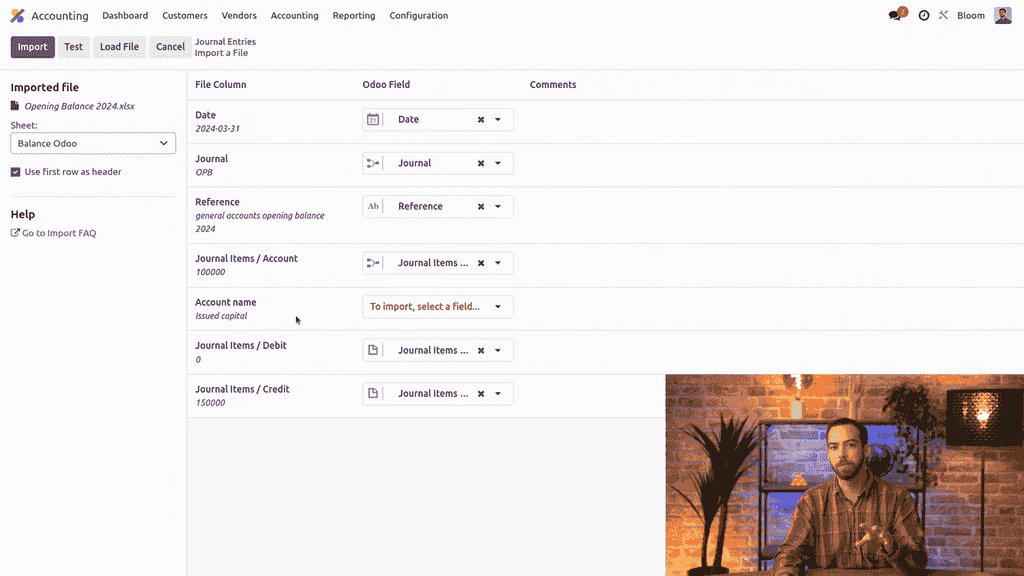Click the Load File button
The image size is (1024, 576).
[119, 47]
